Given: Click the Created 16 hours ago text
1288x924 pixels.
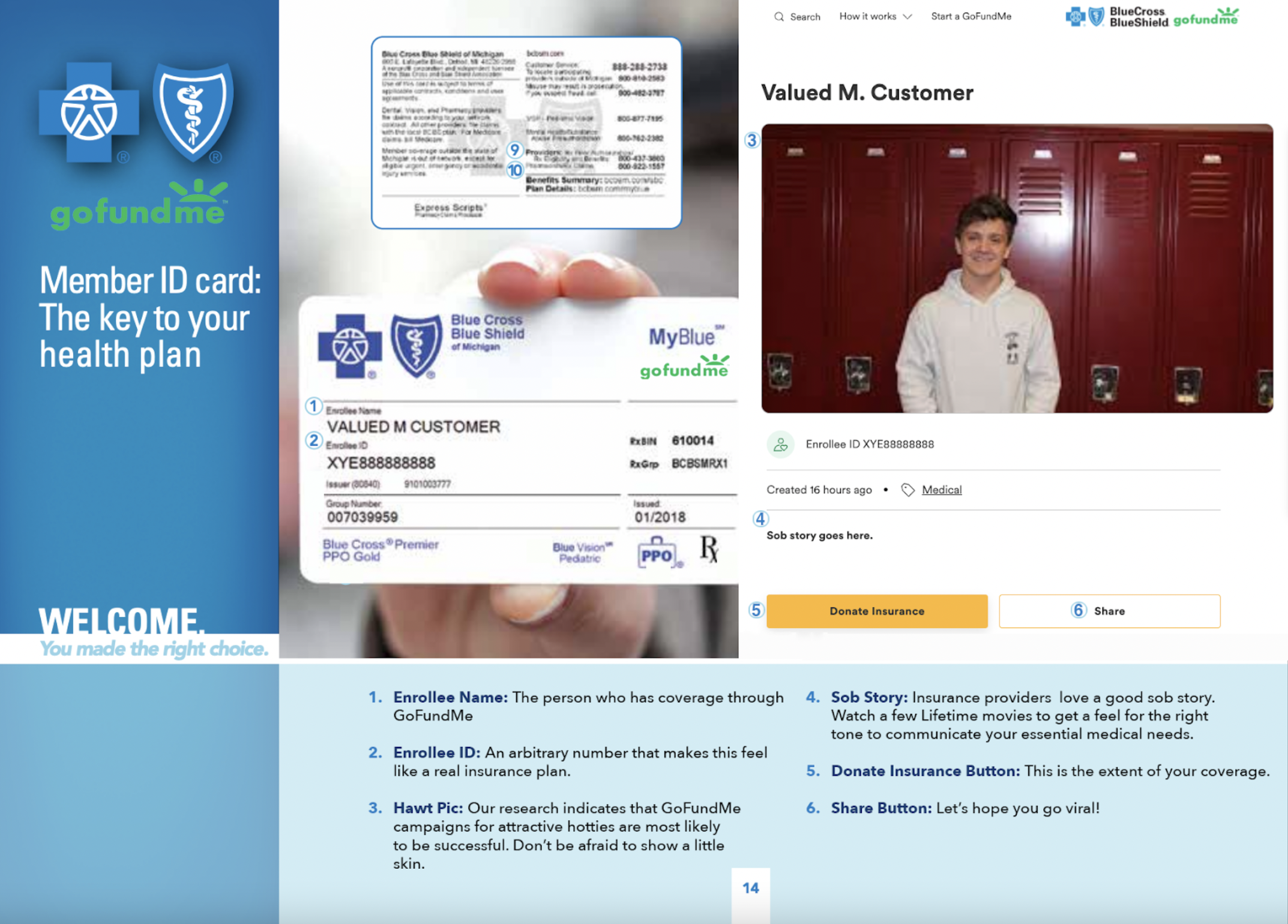Looking at the screenshot, I should [819, 490].
